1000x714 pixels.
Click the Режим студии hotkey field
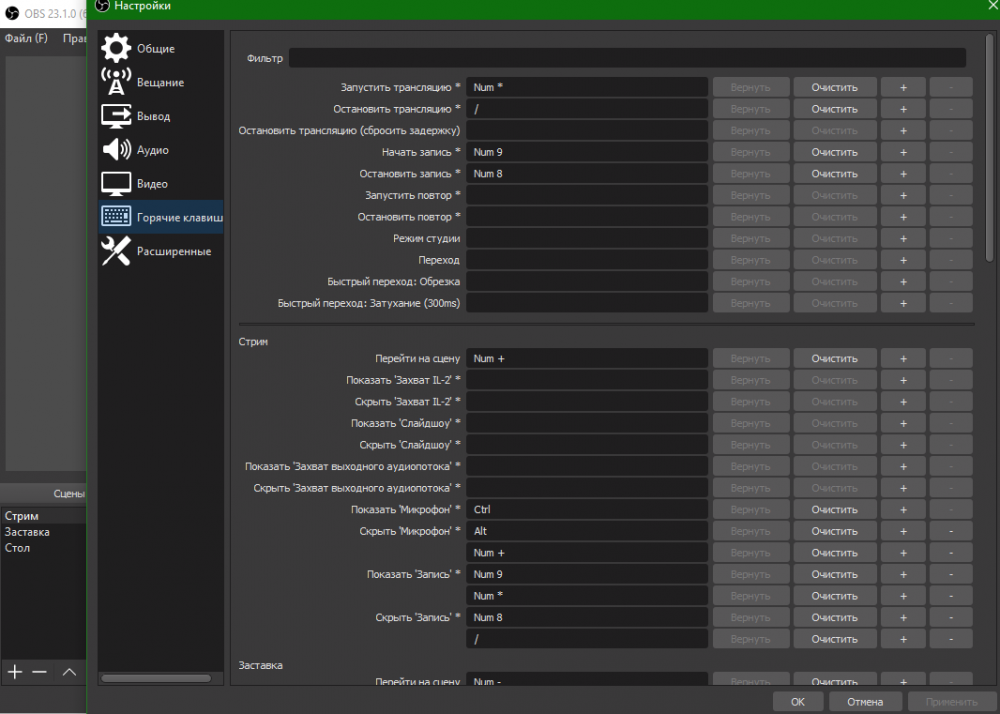(x=587, y=239)
